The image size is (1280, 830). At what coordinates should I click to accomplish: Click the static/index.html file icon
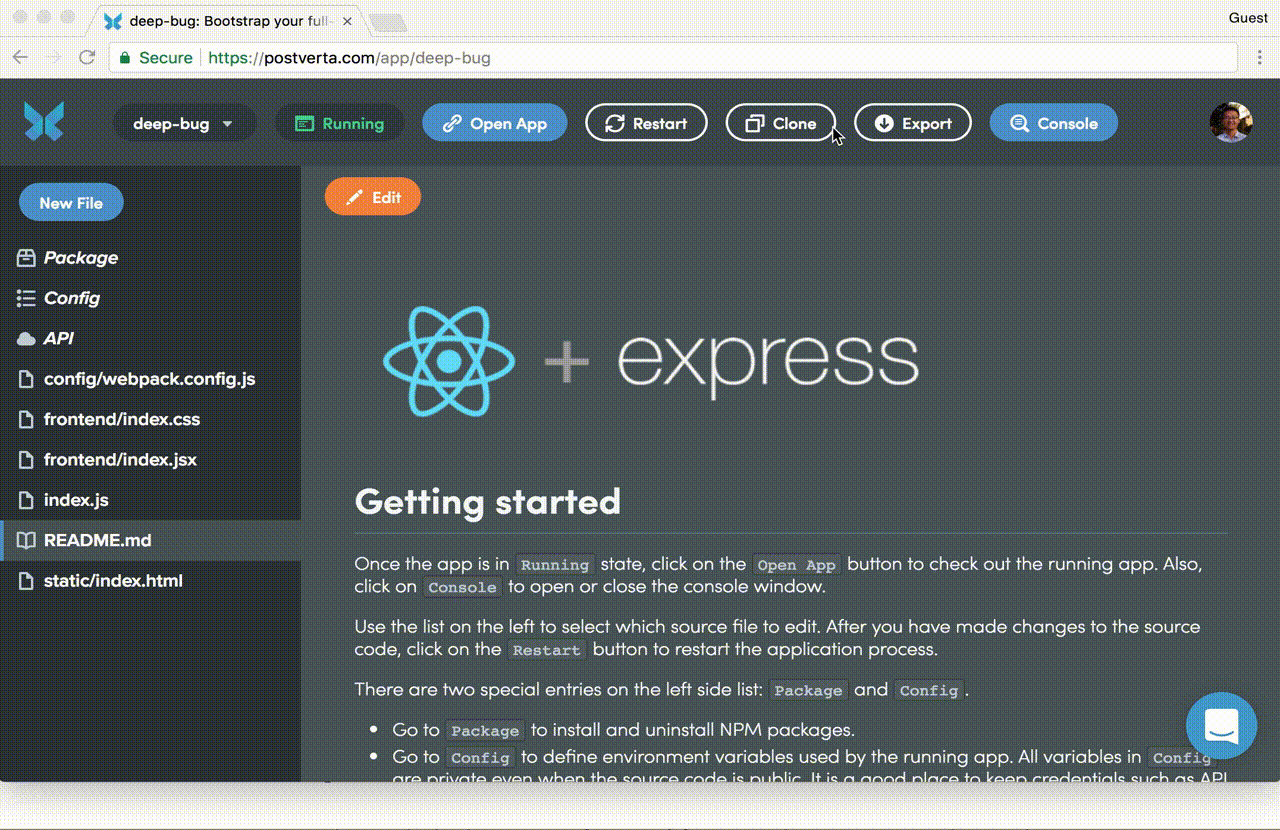point(26,581)
